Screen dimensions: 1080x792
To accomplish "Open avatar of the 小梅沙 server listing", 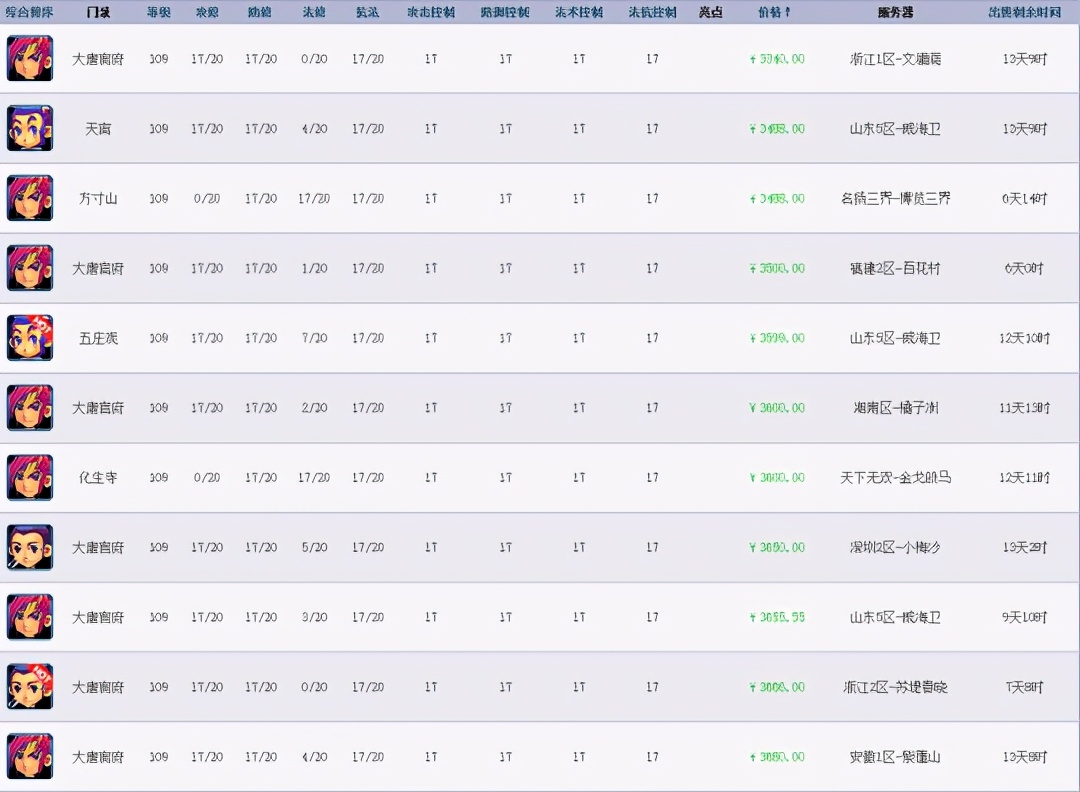I will click(x=30, y=548).
